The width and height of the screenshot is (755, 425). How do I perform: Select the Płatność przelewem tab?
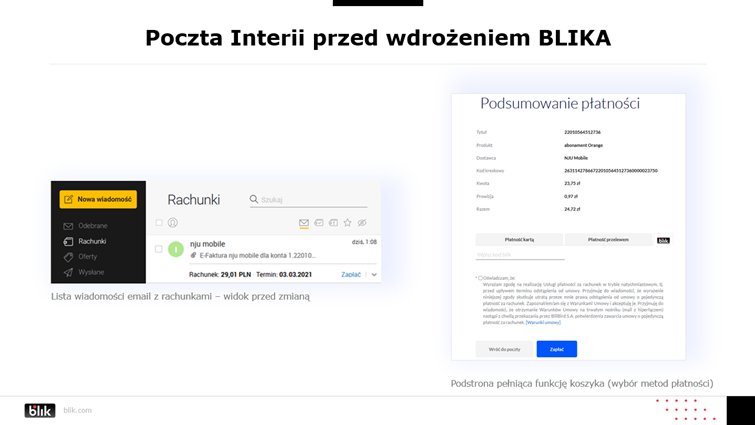click(608, 239)
